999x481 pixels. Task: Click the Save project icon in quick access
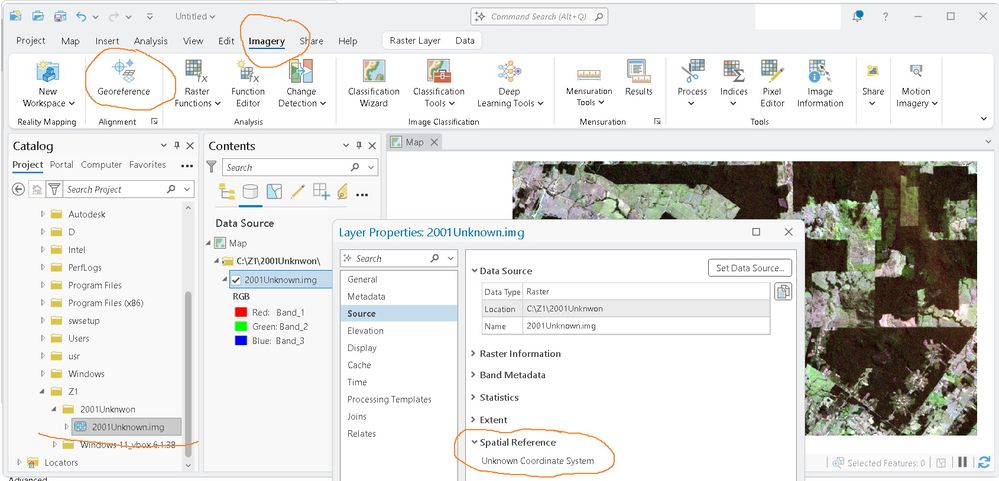pyautogui.click(x=60, y=16)
